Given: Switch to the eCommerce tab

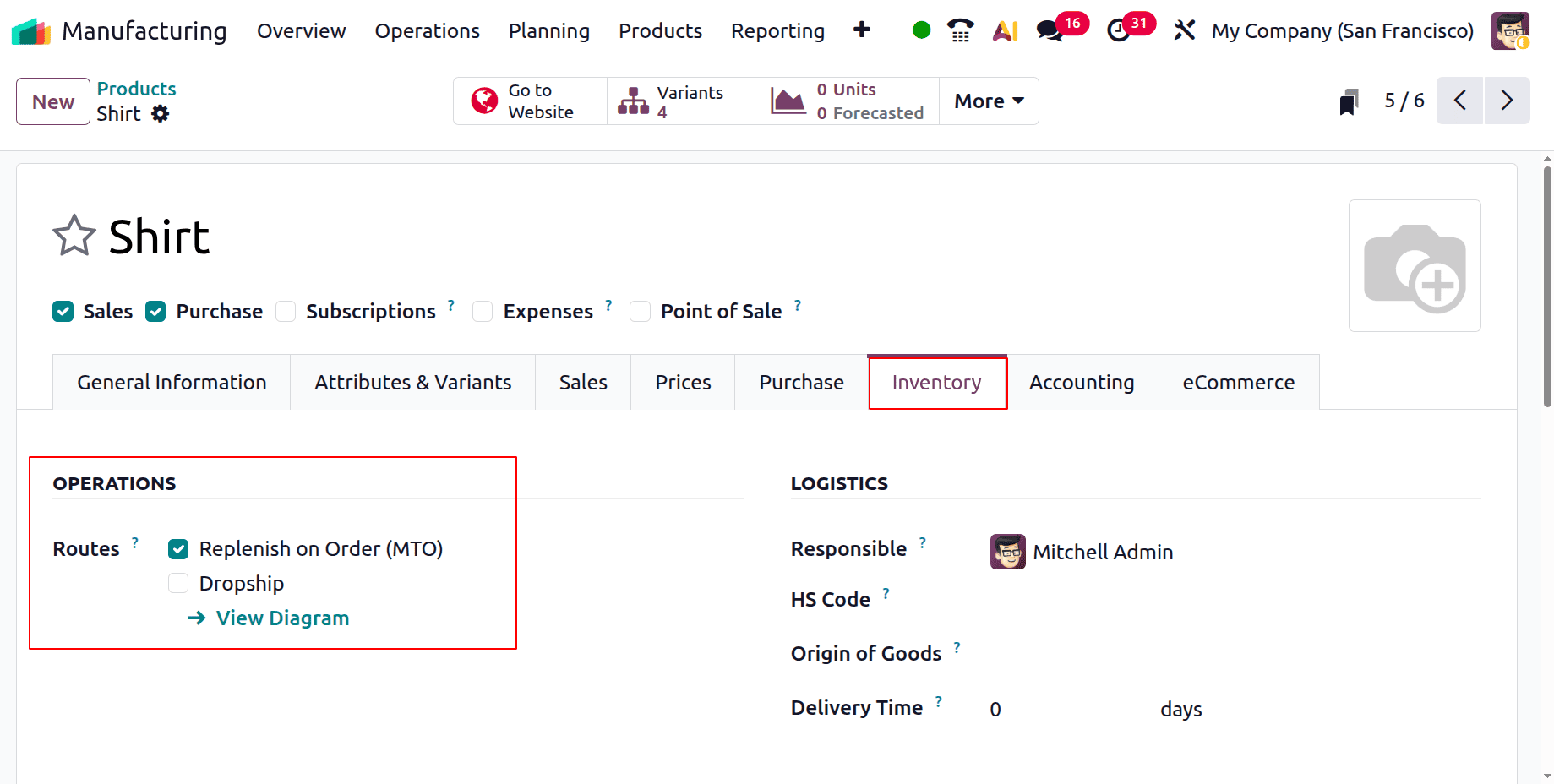Looking at the screenshot, I should coord(1238,383).
